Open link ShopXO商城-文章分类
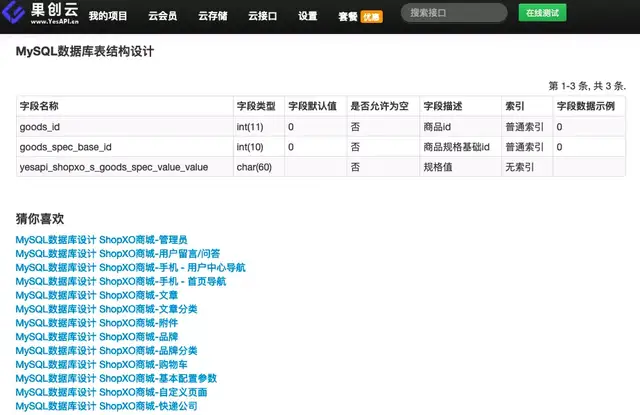 click(106, 309)
